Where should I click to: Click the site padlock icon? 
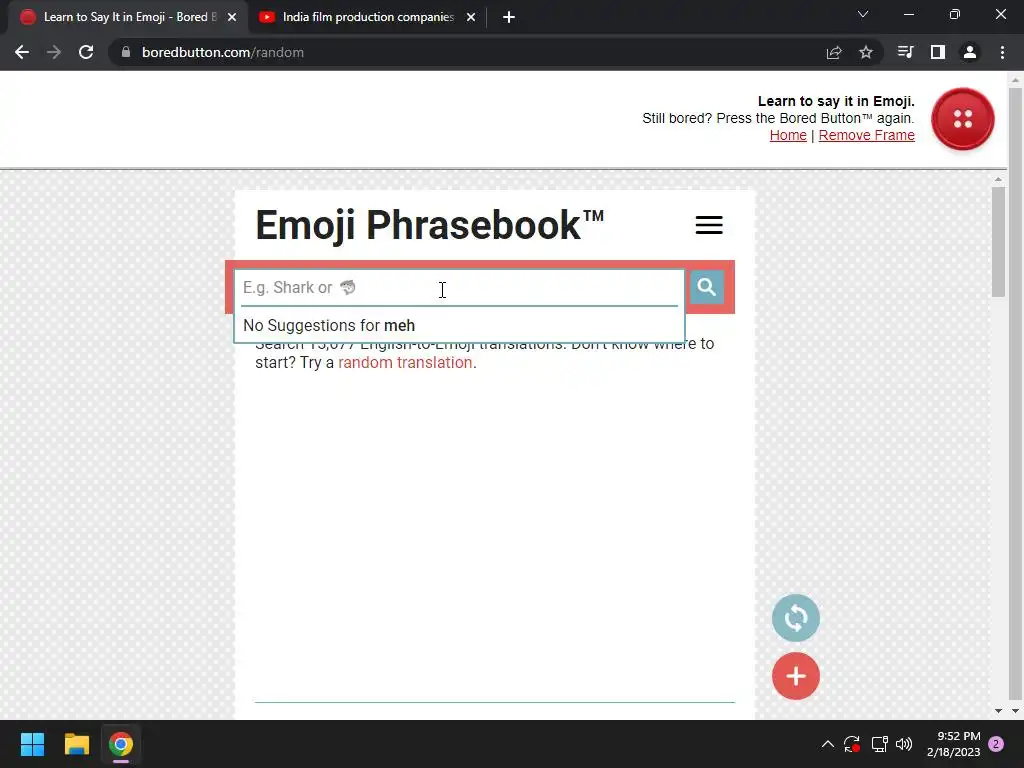[125, 52]
